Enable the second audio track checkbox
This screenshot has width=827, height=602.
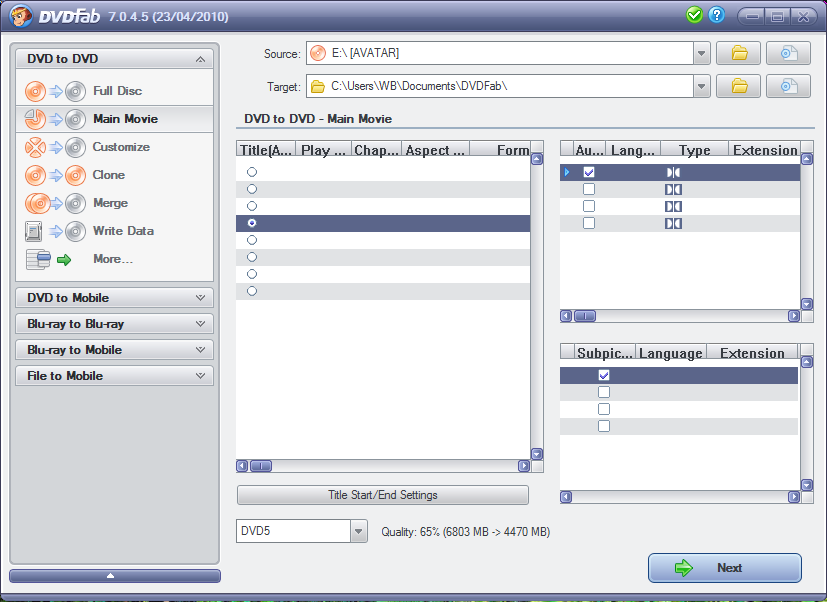[589, 189]
